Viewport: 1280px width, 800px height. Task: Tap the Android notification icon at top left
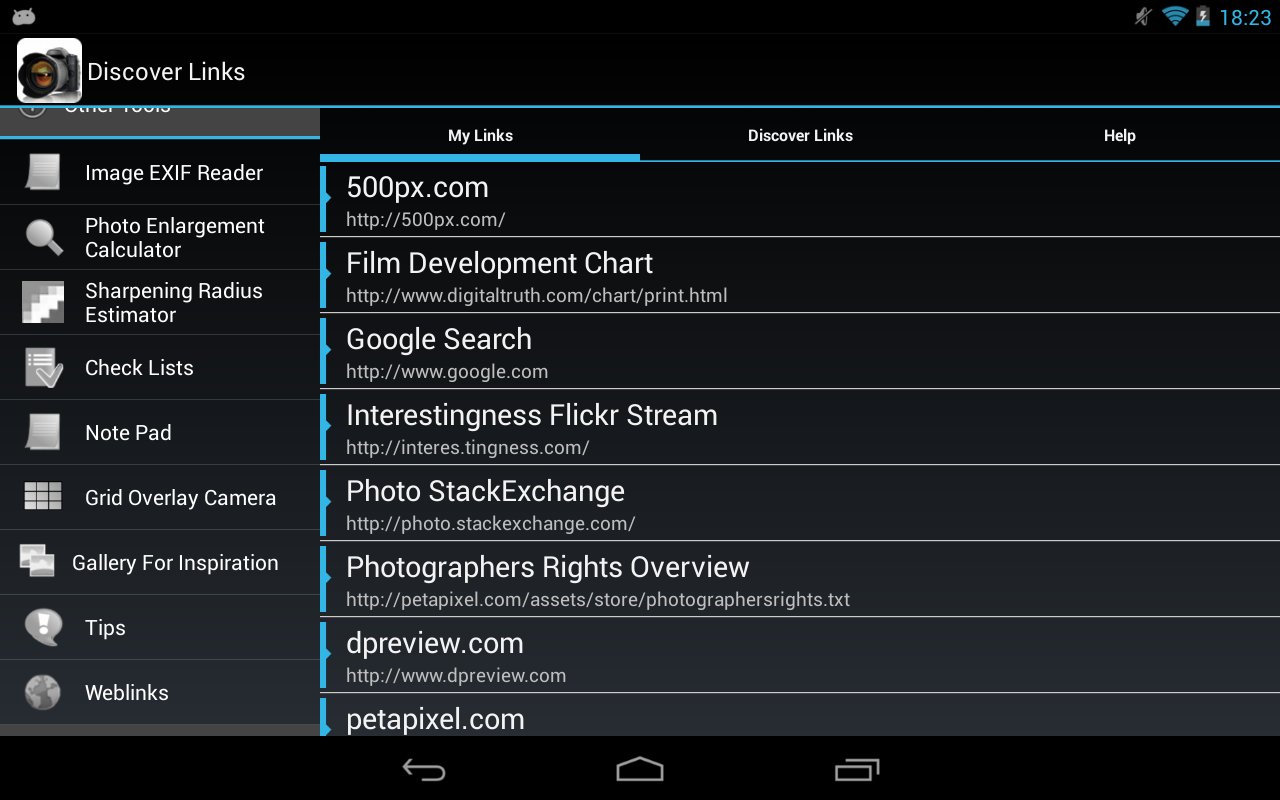click(x=24, y=16)
